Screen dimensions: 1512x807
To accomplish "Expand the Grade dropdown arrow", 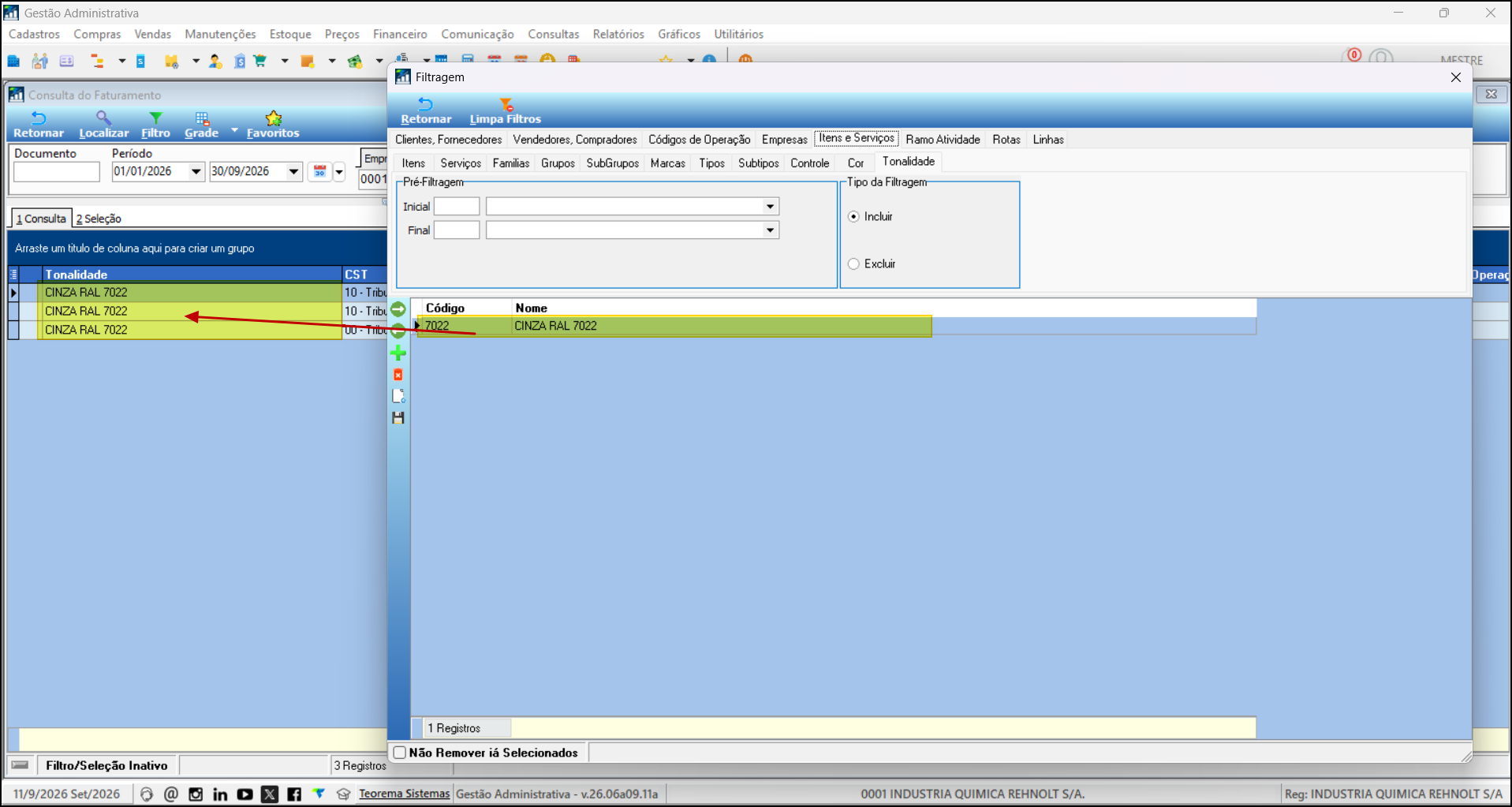I will pyautogui.click(x=234, y=130).
